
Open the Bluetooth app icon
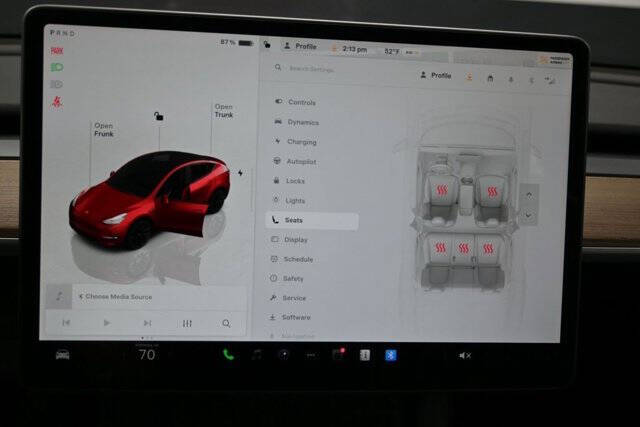391,355
